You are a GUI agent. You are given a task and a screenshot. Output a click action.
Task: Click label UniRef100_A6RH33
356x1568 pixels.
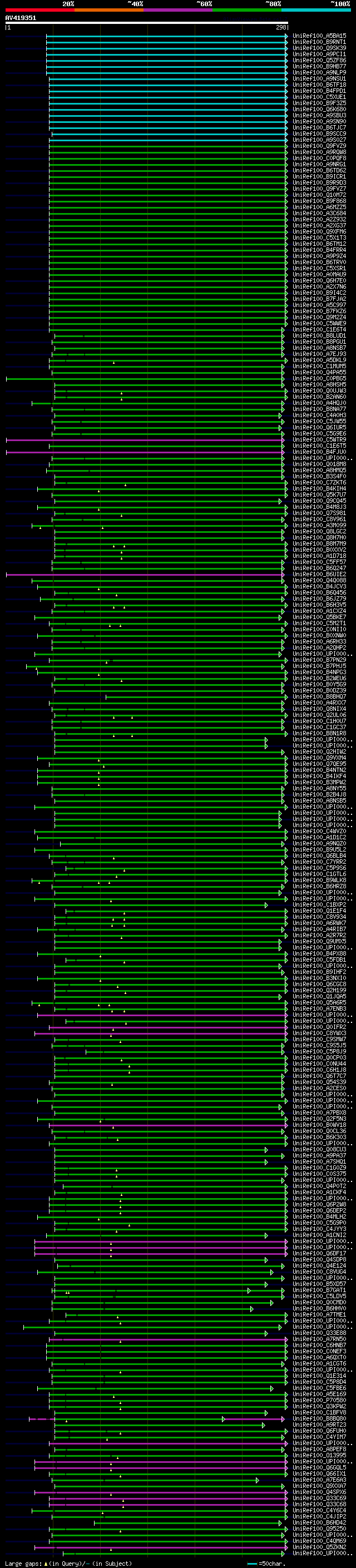pos(319,641)
